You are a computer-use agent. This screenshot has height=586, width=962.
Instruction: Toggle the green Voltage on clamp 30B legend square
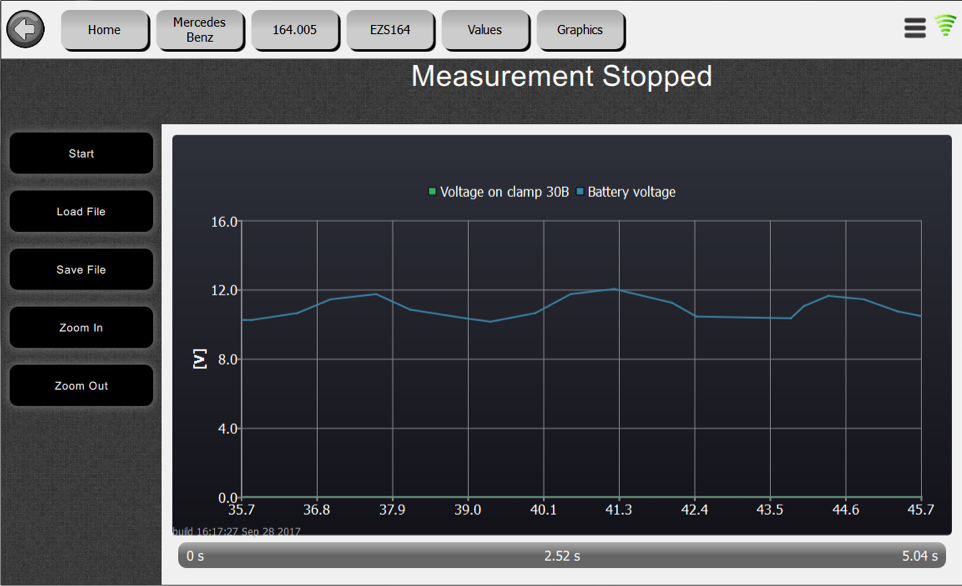pyautogui.click(x=432, y=191)
